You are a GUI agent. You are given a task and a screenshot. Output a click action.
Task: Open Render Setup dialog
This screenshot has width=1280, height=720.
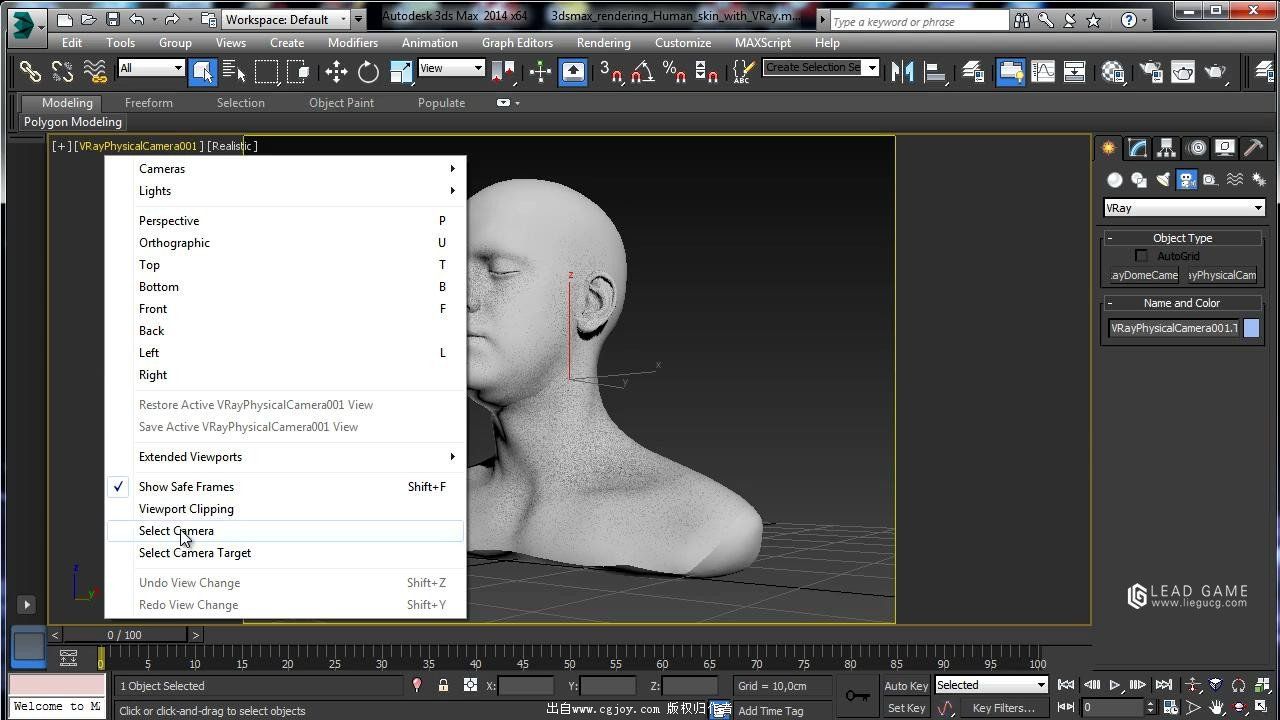tap(1151, 71)
